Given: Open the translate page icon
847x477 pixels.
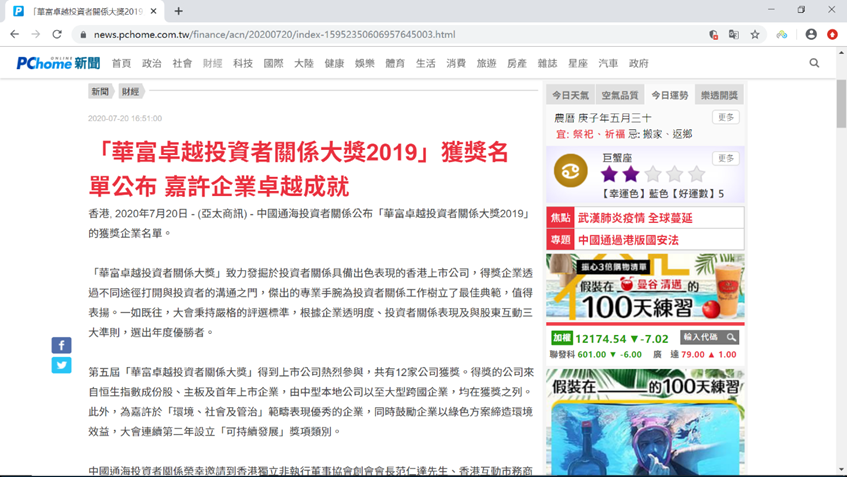Looking at the screenshot, I should [734, 35].
